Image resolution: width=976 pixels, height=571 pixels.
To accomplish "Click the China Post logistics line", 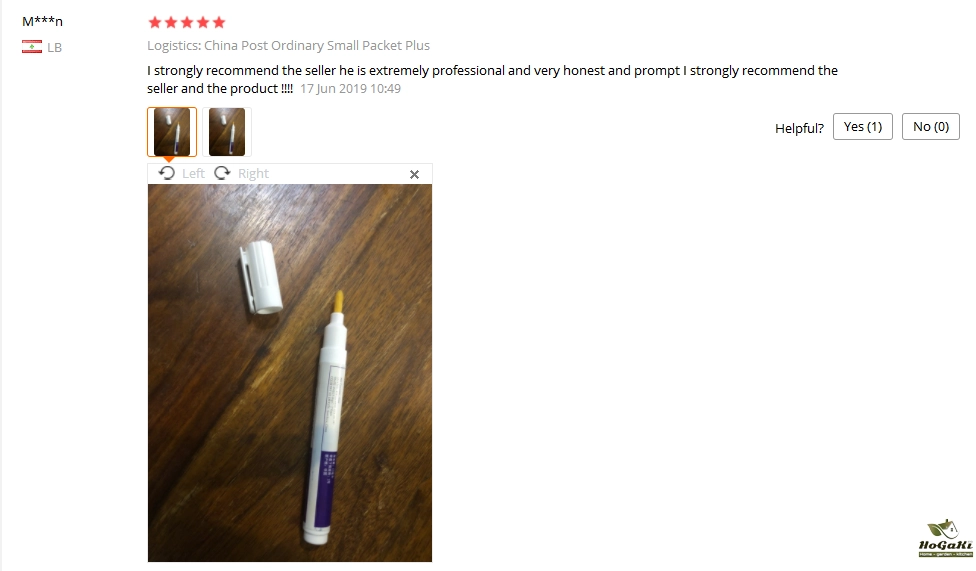I will [288, 45].
